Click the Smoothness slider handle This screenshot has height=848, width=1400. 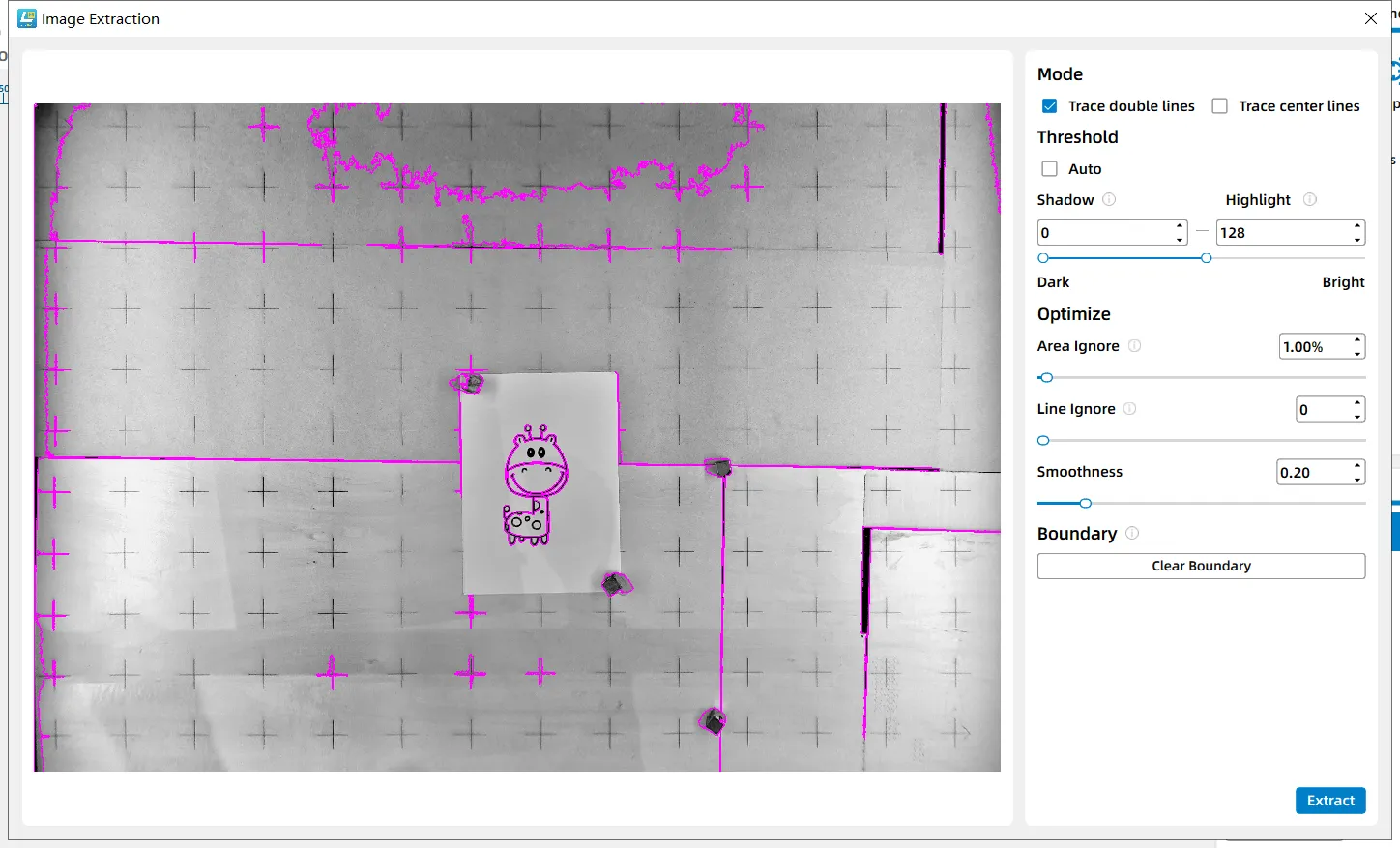point(1085,503)
